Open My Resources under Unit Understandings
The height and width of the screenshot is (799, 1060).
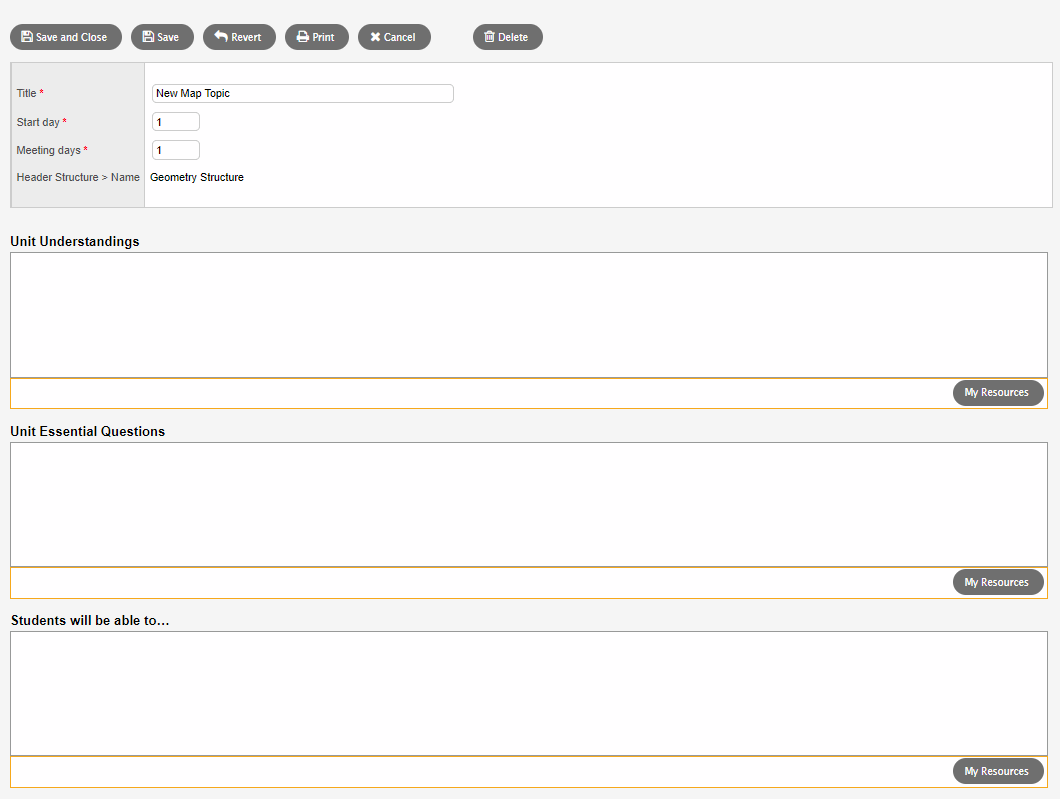(997, 393)
